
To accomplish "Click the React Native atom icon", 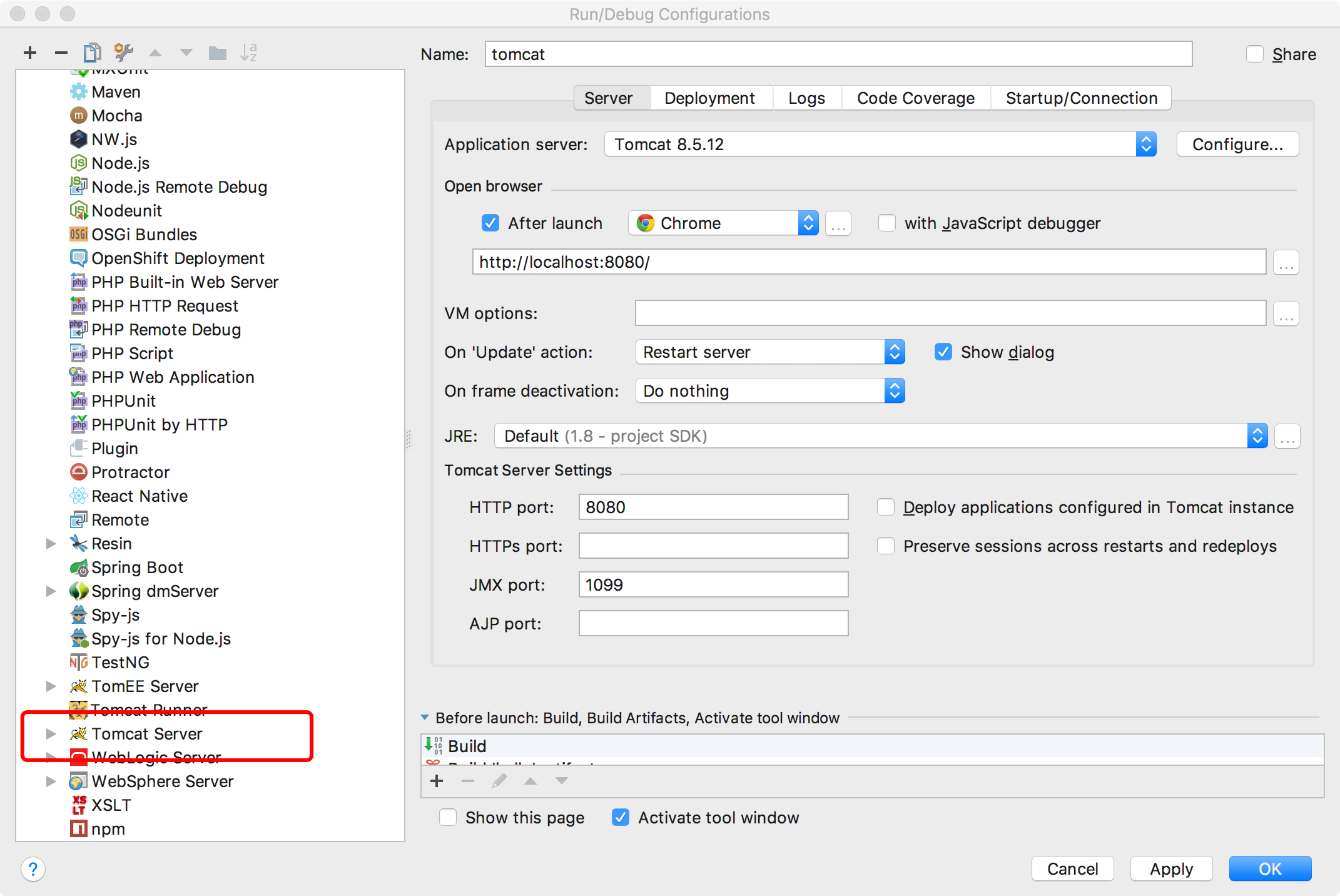I will [78, 496].
